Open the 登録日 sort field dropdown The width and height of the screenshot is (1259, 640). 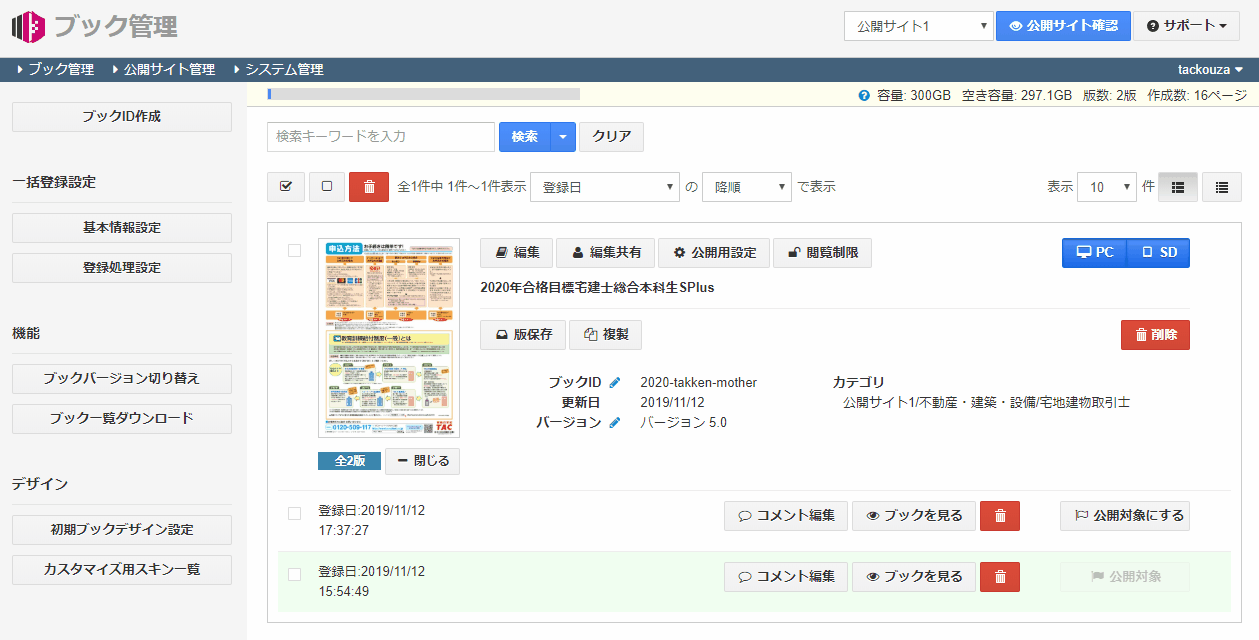[605, 187]
